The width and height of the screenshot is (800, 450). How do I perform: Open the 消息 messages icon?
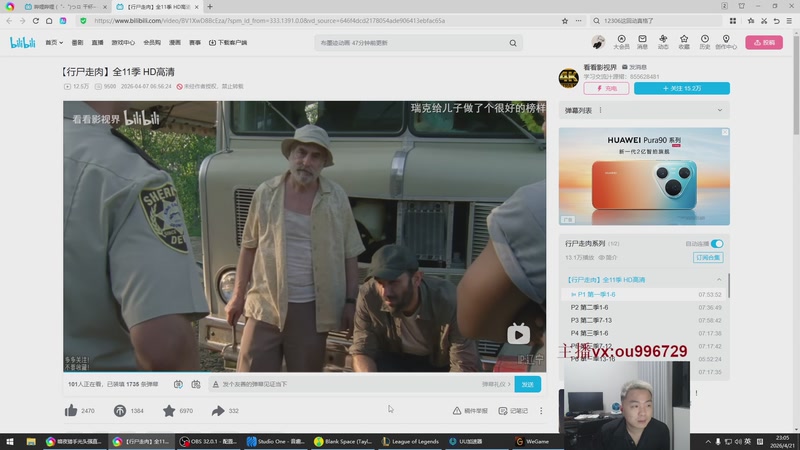tap(642, 42)
